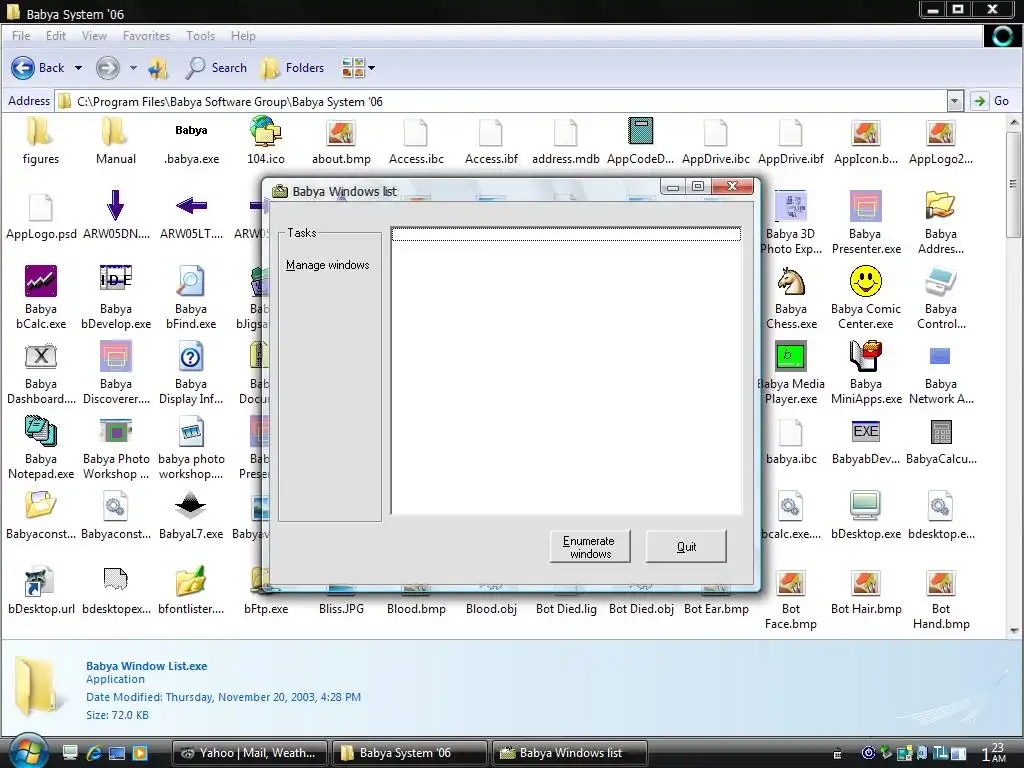Select the bfontlister folder icon
Screen dimensions: 1024x768
tap(191, 581)
